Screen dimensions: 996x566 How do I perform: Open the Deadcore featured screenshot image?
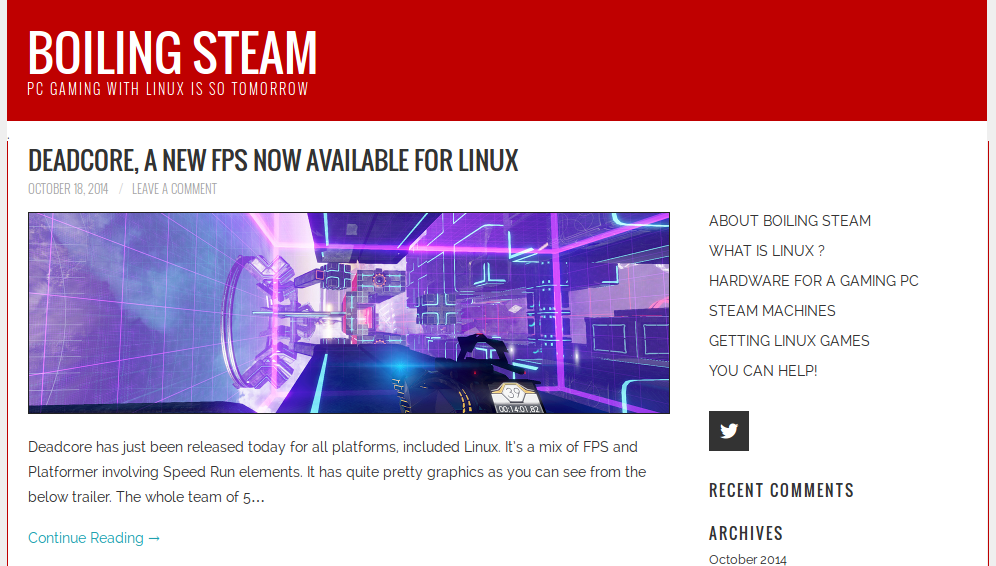348,312
